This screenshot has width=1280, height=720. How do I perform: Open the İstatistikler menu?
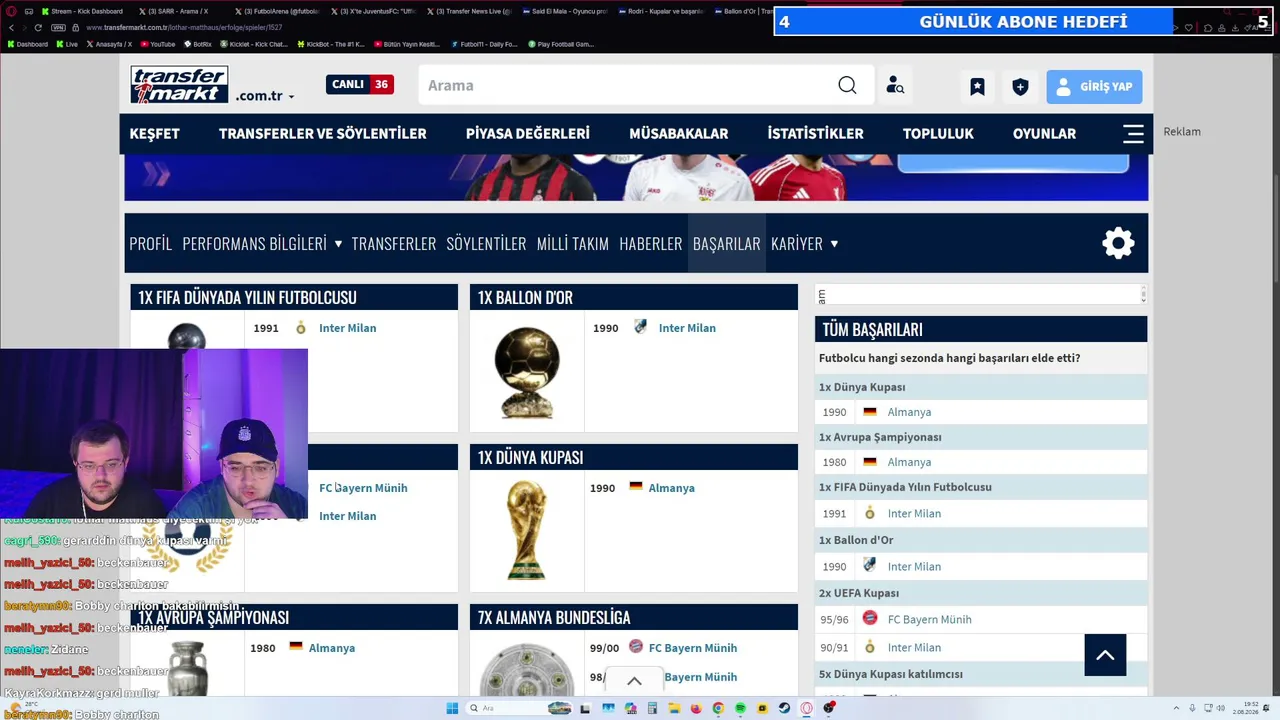coord(815,134)
